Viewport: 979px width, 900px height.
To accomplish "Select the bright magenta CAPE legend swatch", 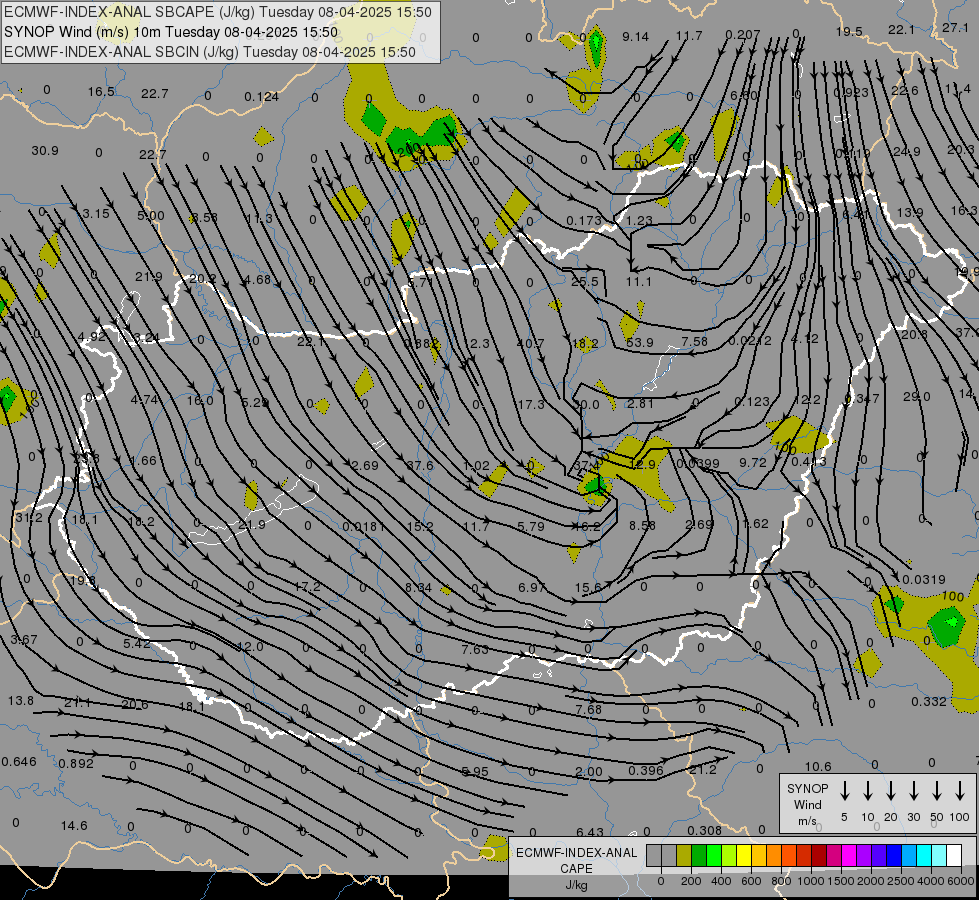I will 850,856.
